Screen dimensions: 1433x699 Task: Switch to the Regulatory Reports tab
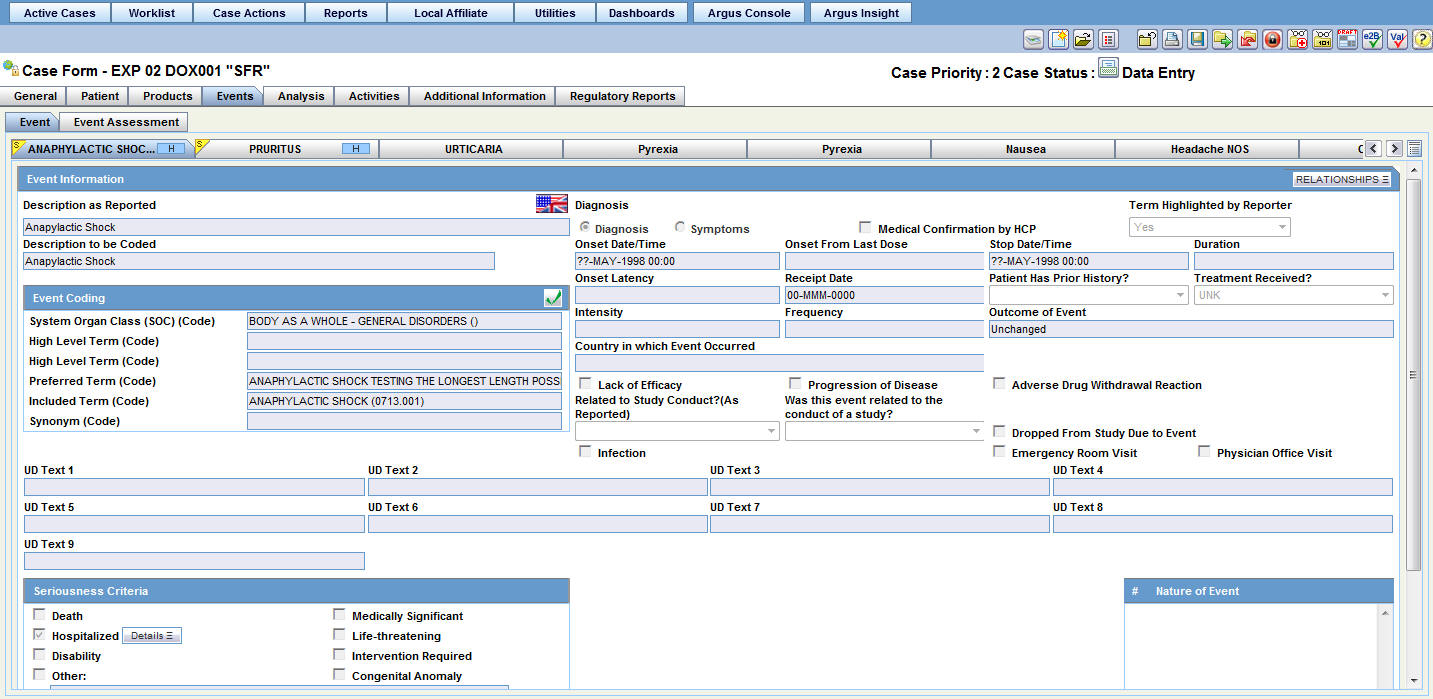coord(620,96)
